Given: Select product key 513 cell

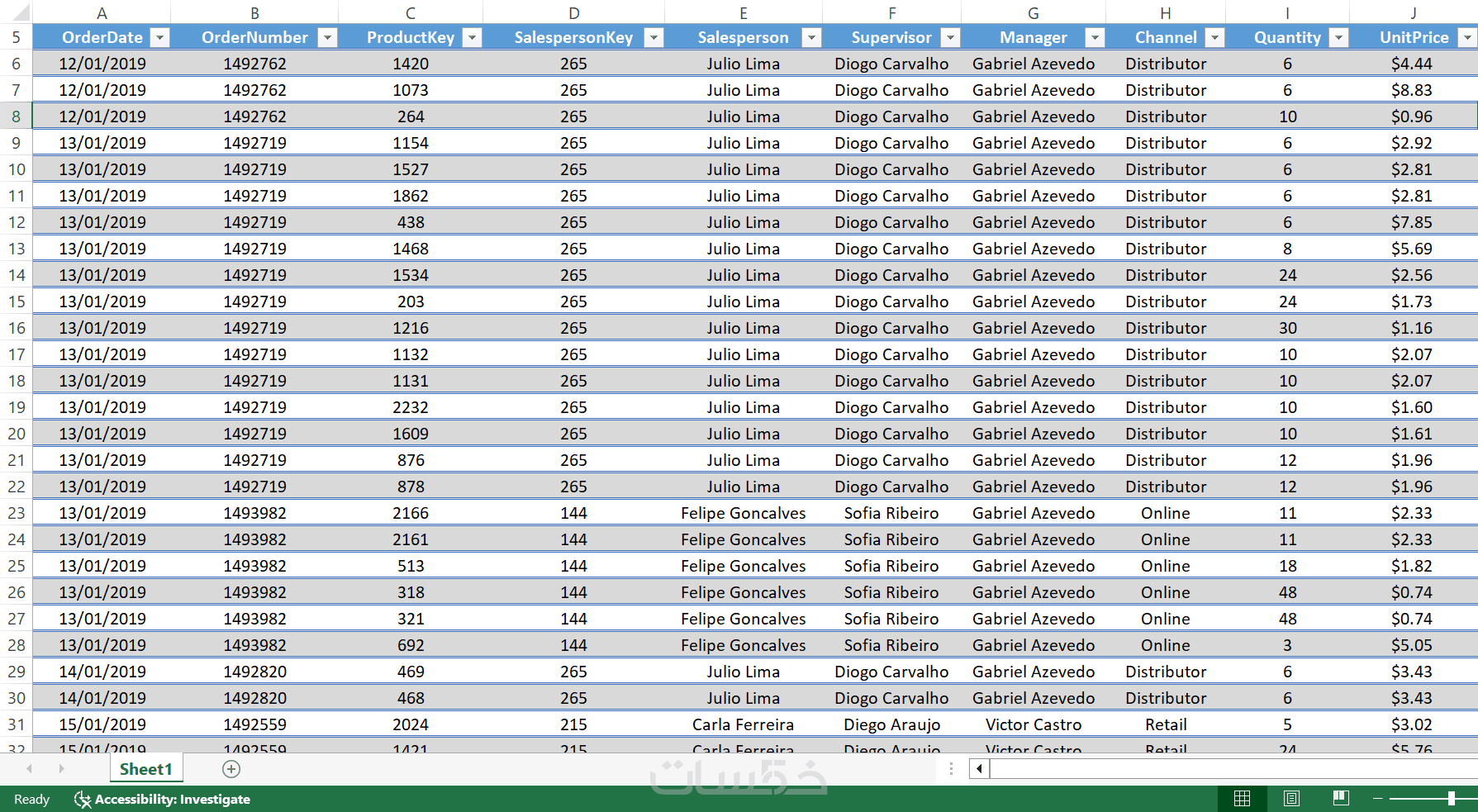Looking at the screenshot, I should pos(411,566).
